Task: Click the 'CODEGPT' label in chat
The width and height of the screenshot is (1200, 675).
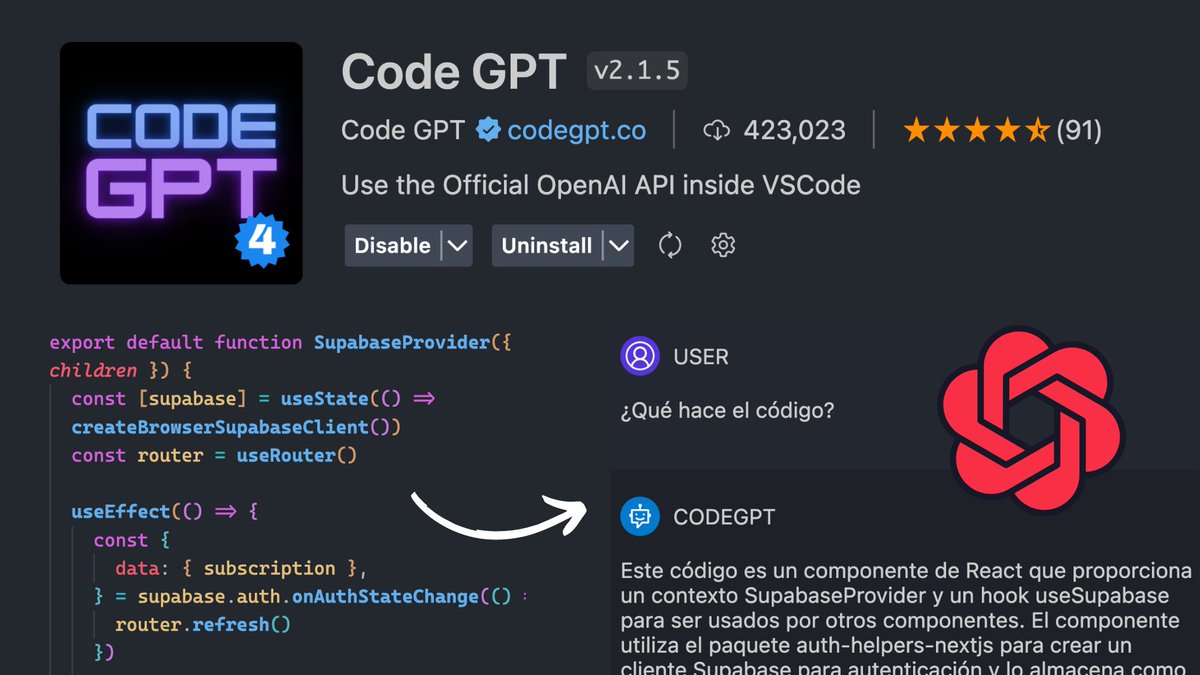Action: point(724,517)
